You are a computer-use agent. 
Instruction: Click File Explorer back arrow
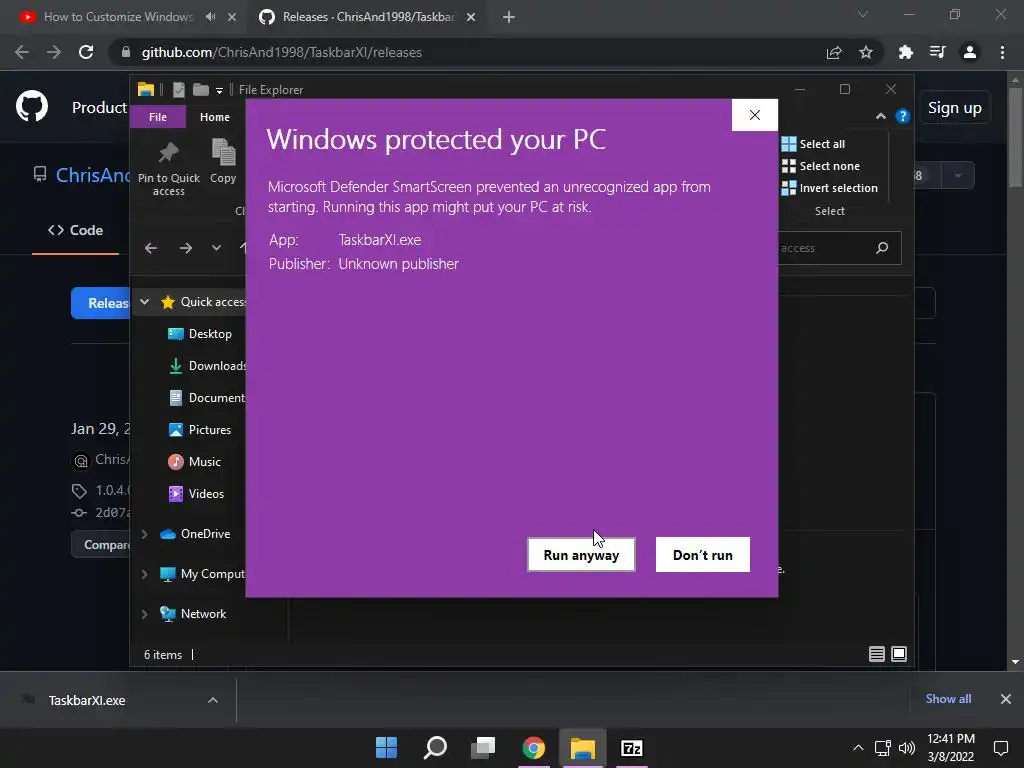pyautogui.click(x=151, y=248)
